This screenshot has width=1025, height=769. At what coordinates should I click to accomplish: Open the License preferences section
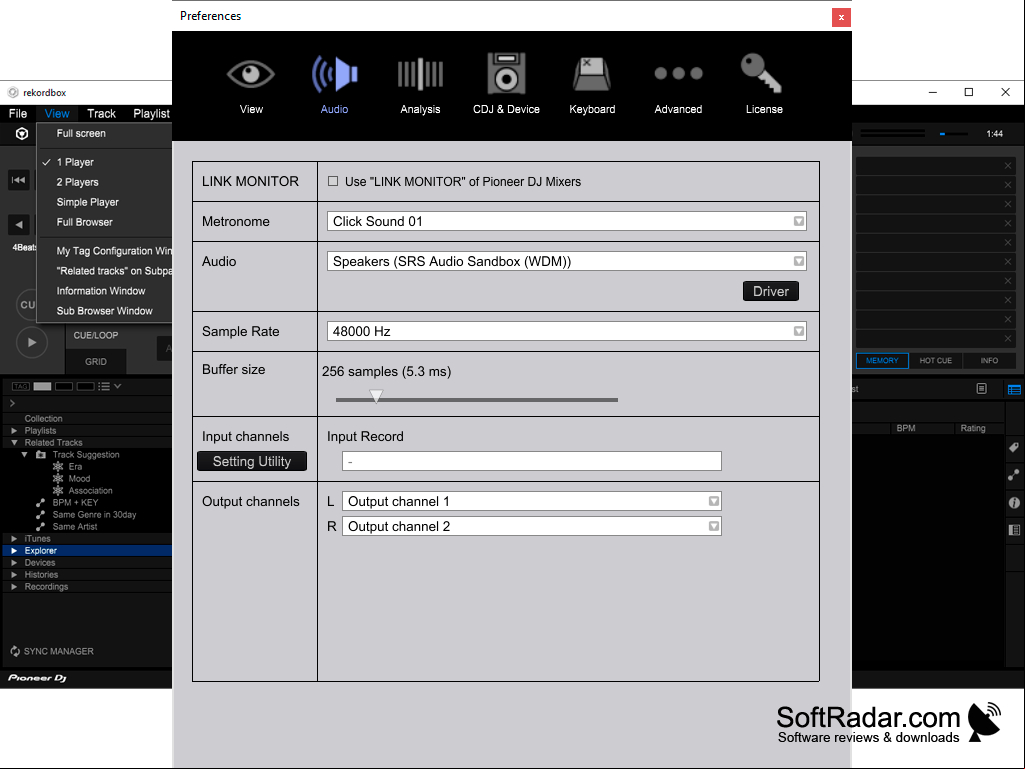pyautogui.click(x=764, y=84)
